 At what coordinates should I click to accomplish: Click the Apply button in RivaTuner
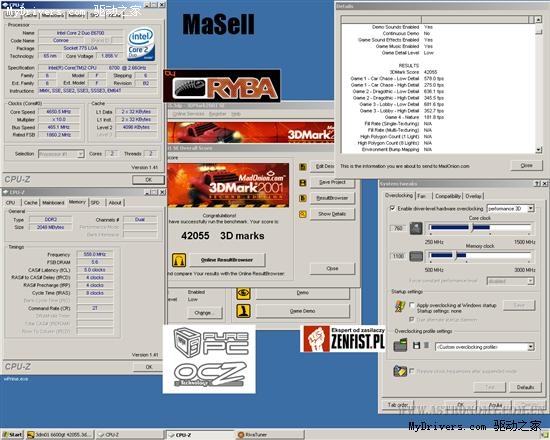[495, 405]
